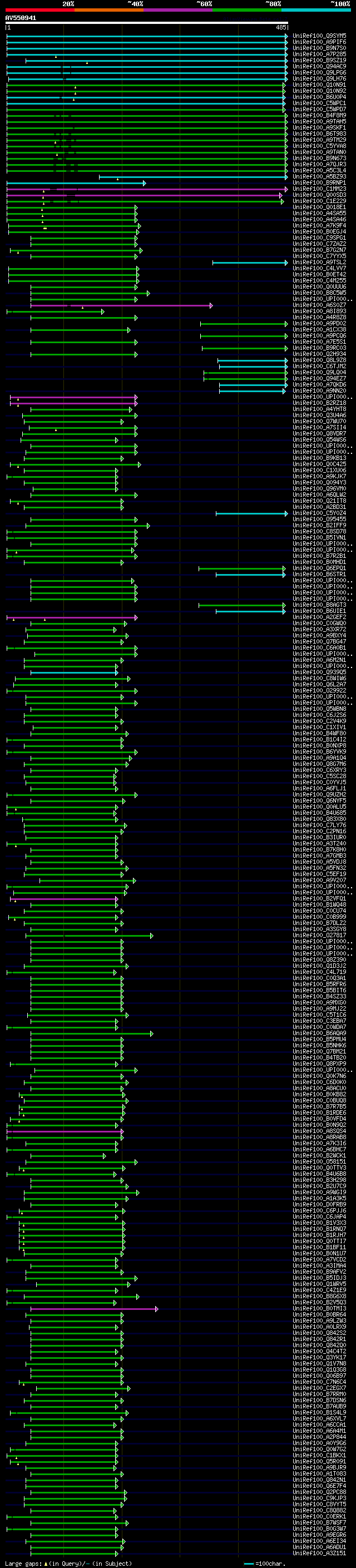Click the purple alignment bar for UniRef100_C1MM23
The image size is (356, 1568).
tap(147, 189)
